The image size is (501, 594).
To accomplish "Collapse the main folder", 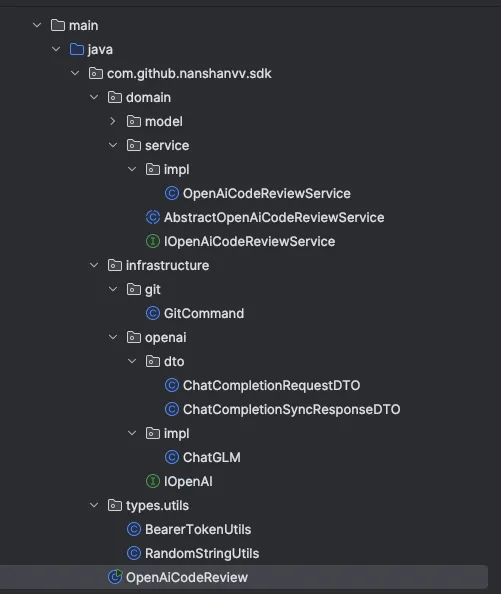I will [x=37, y=25].
